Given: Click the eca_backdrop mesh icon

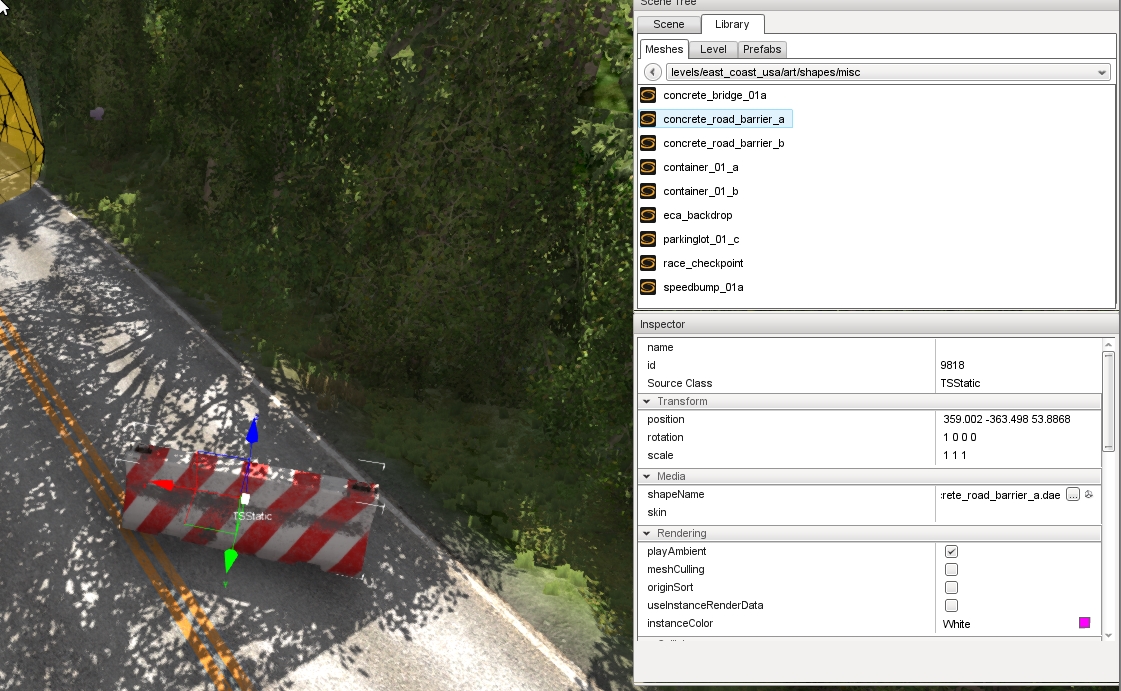Looking at the screenshot, I should pos(648,215).
